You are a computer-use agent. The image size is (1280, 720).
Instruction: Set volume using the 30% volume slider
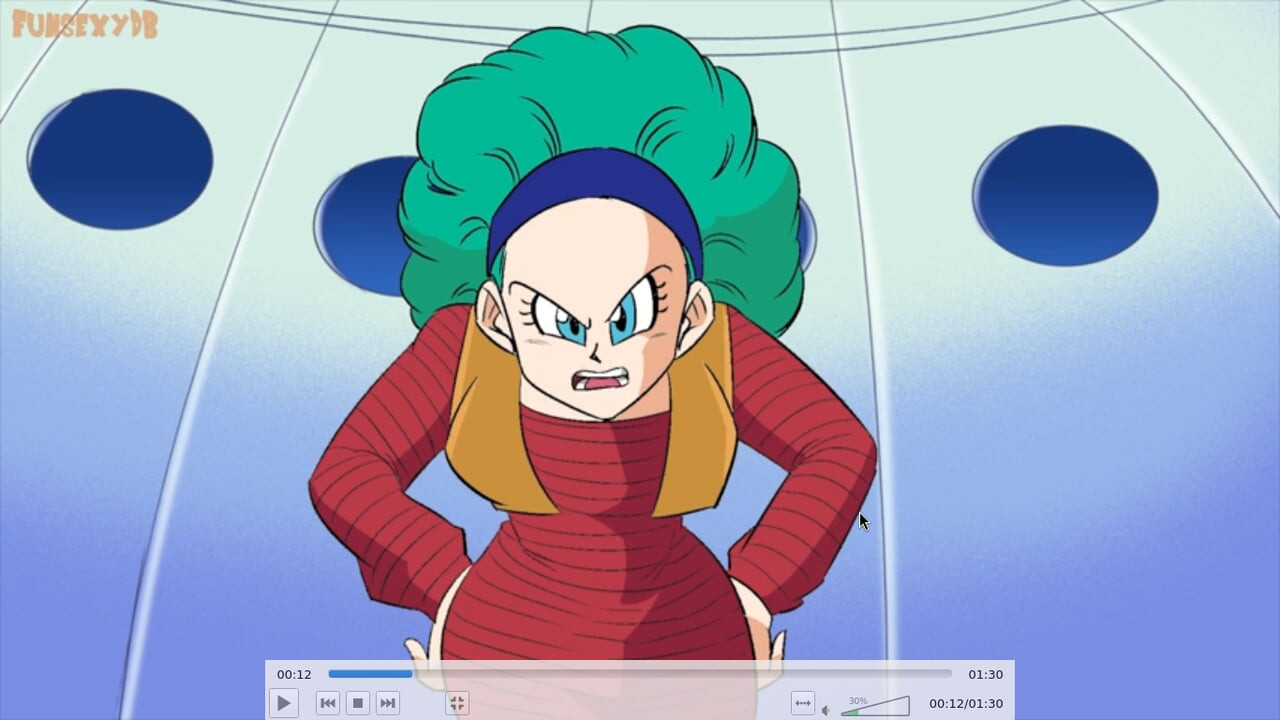875,706
